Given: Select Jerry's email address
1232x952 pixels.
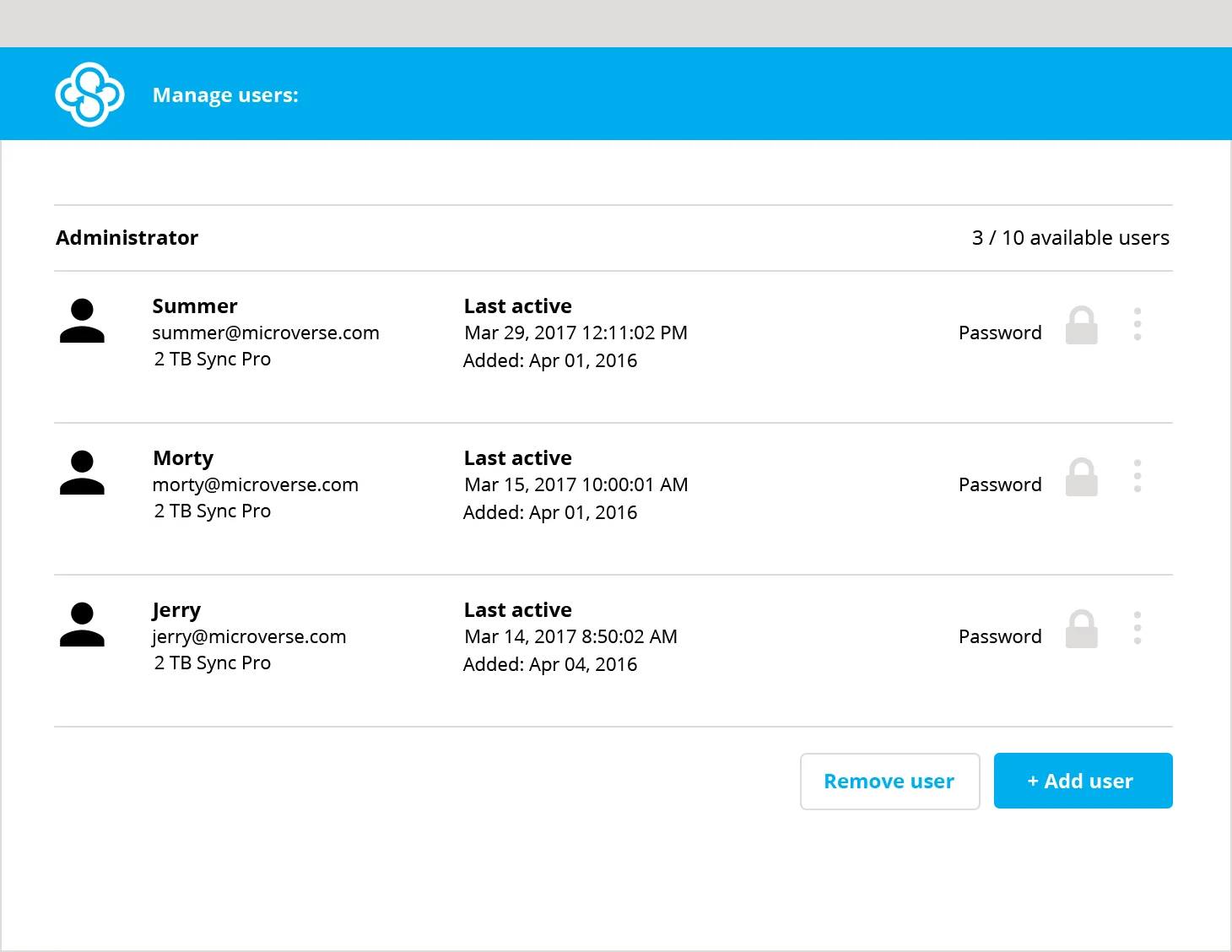Looking at the screenshot, I should click(x=249, y=637).
